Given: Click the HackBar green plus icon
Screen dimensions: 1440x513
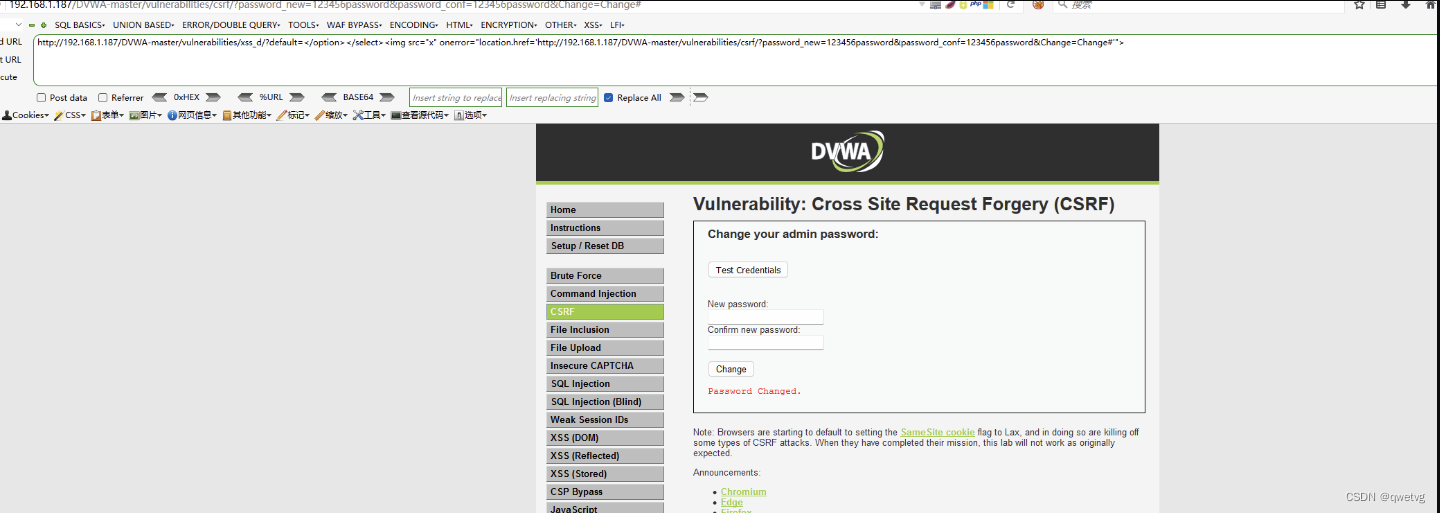Looking at the screenshot, I should pos(43,24).
